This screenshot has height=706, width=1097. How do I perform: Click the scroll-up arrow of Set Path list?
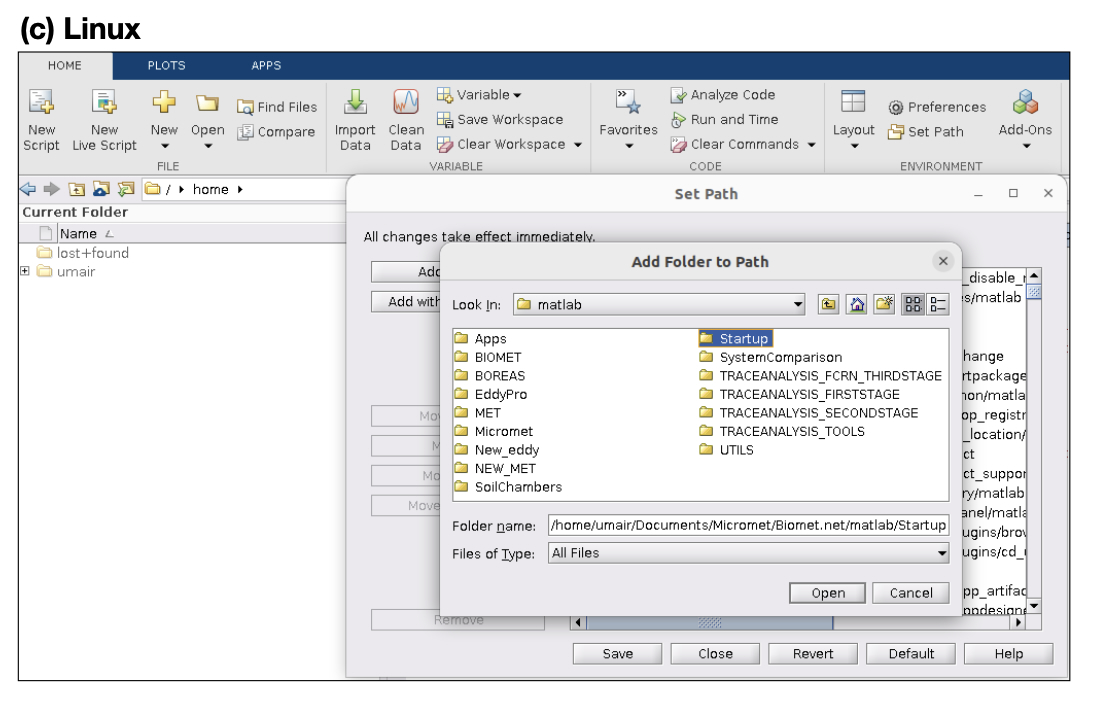1034,275
